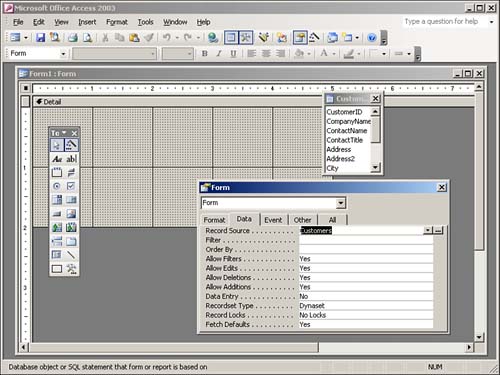Open the New Object dropdown arrow
500x375 pixels.
pos(357,37)
